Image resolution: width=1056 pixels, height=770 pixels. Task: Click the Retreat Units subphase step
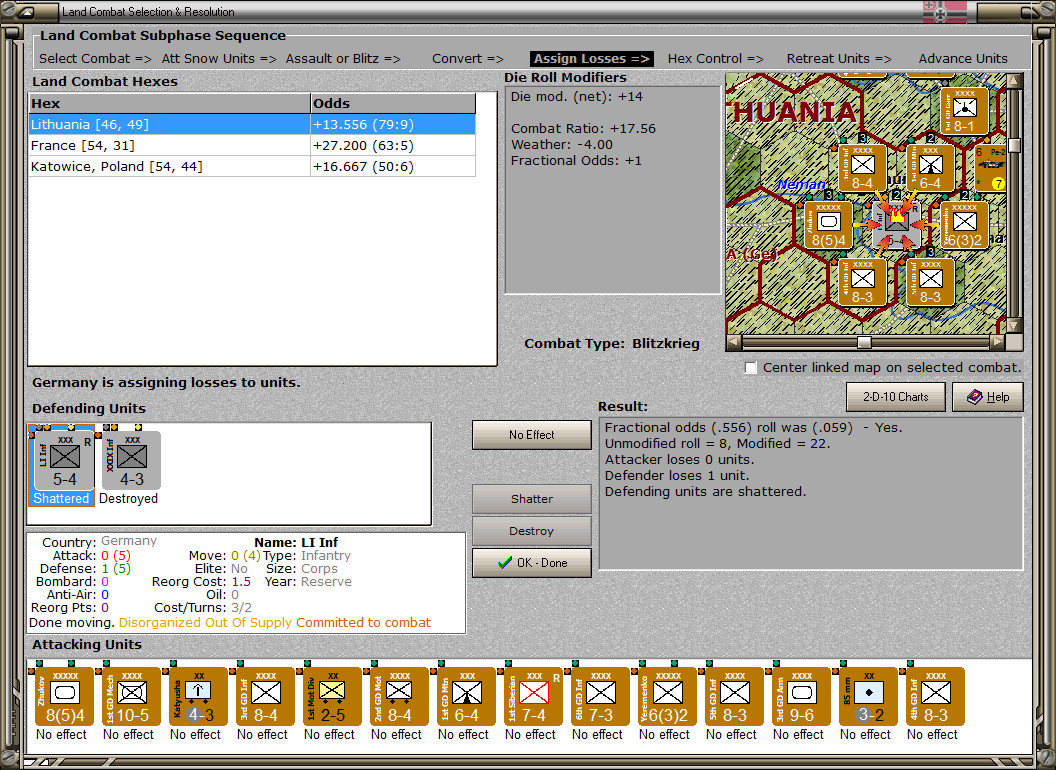(839, 59)
